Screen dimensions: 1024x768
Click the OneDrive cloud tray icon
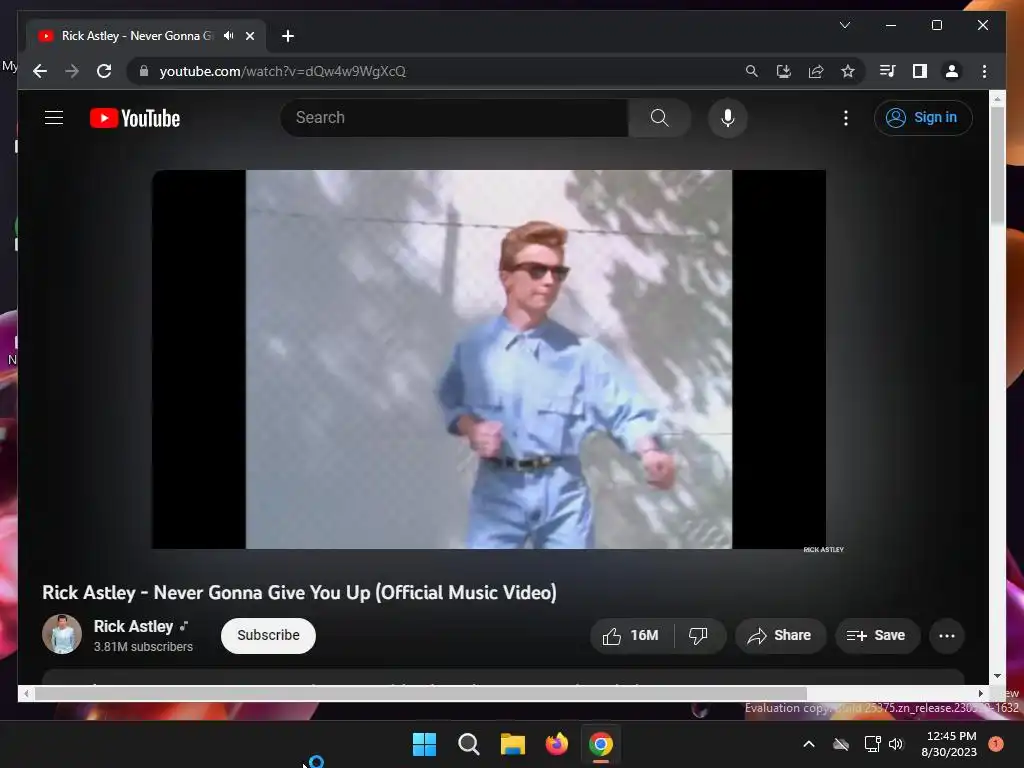[x=841, y=744]
